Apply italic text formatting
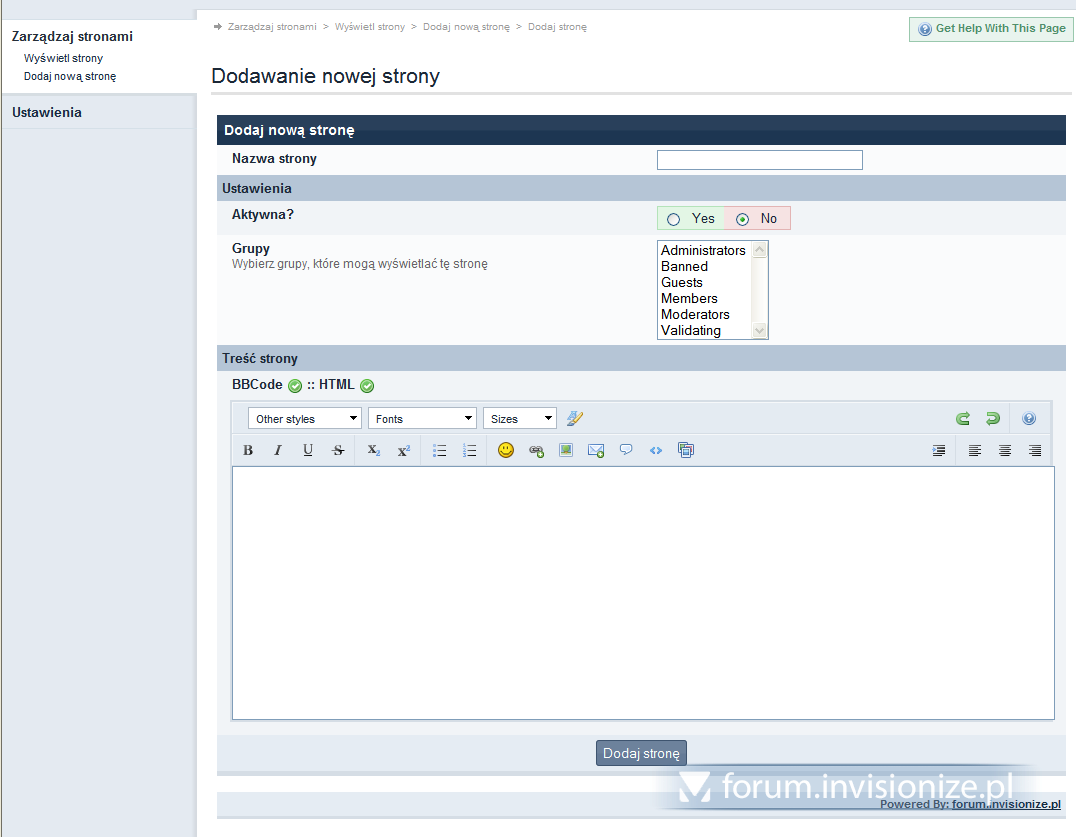The width and height of the screenshot is (1076, 837). coord(278,451)
